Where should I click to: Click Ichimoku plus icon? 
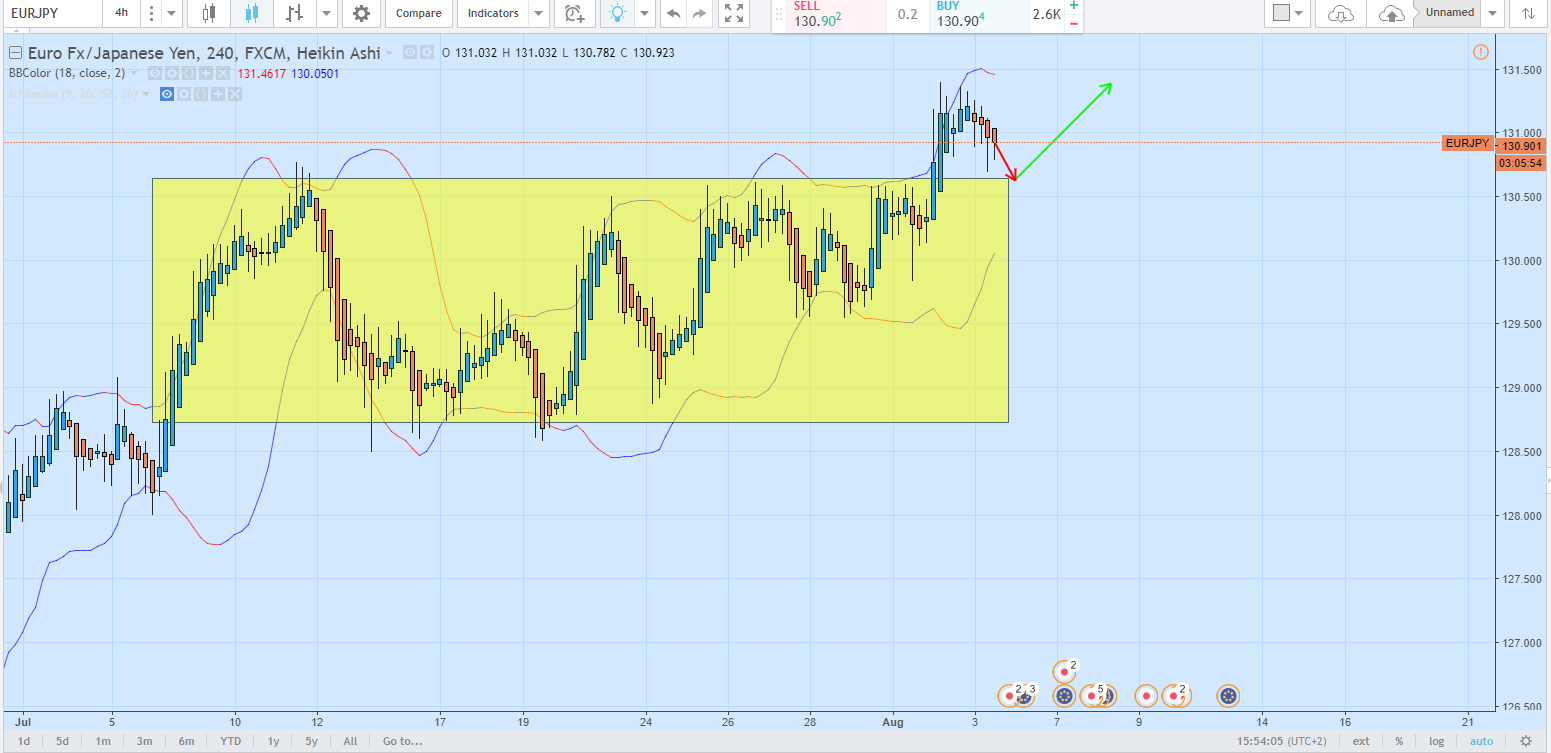pos(219,94)
